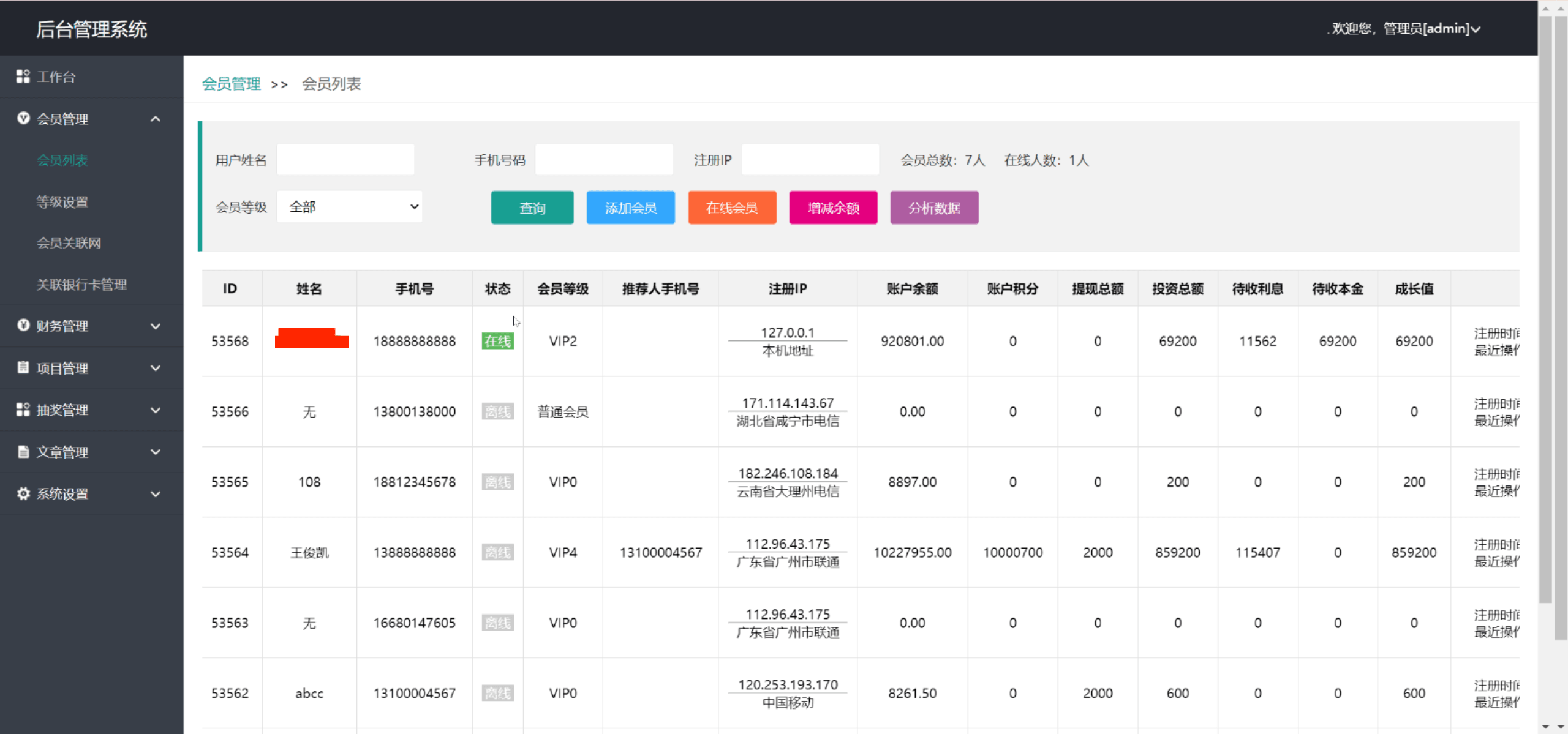
Task: Open the admin account dropdown arrow
Action: click(x=1476, y=29)
